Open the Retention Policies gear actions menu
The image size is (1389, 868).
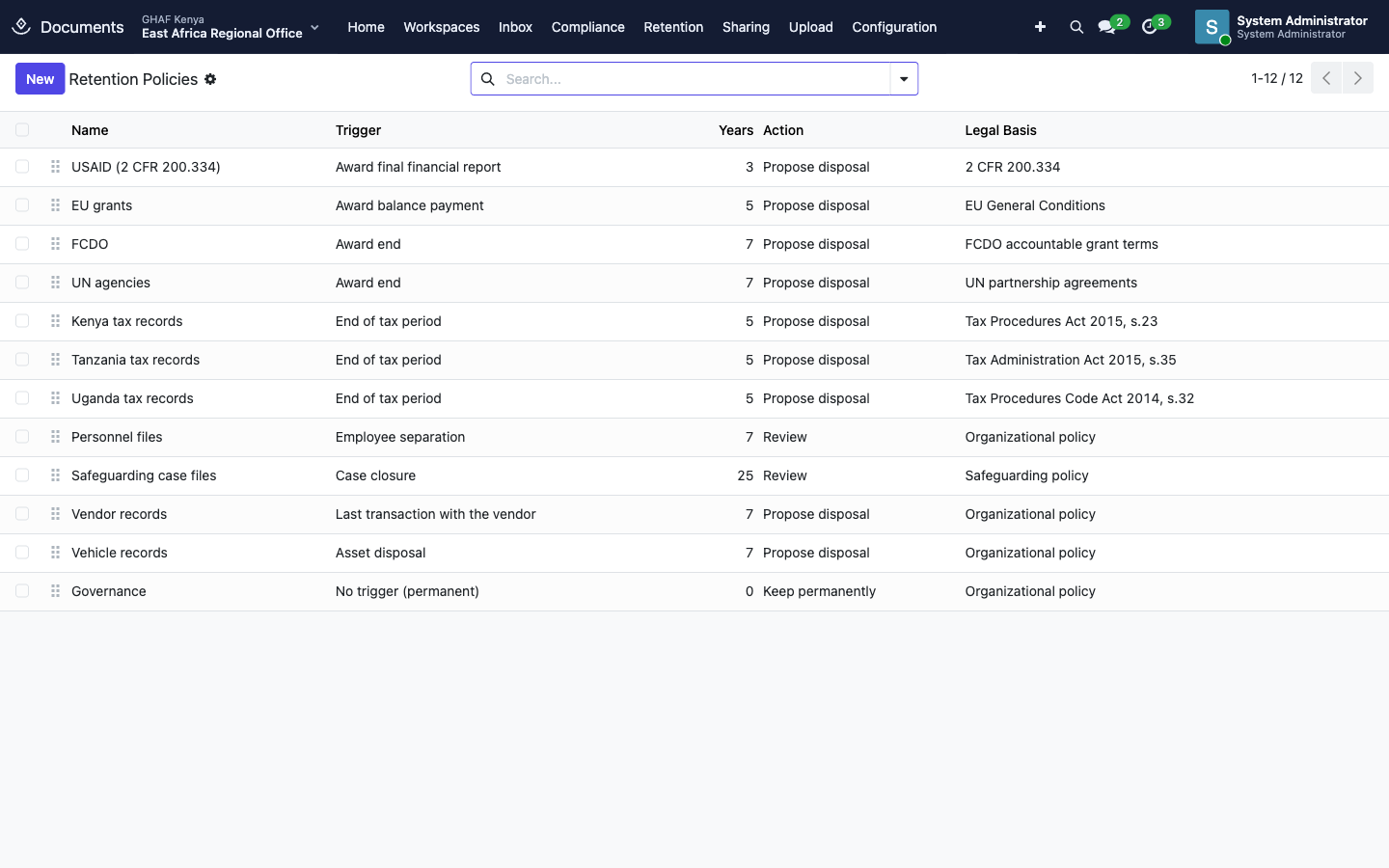coord(210,79)
